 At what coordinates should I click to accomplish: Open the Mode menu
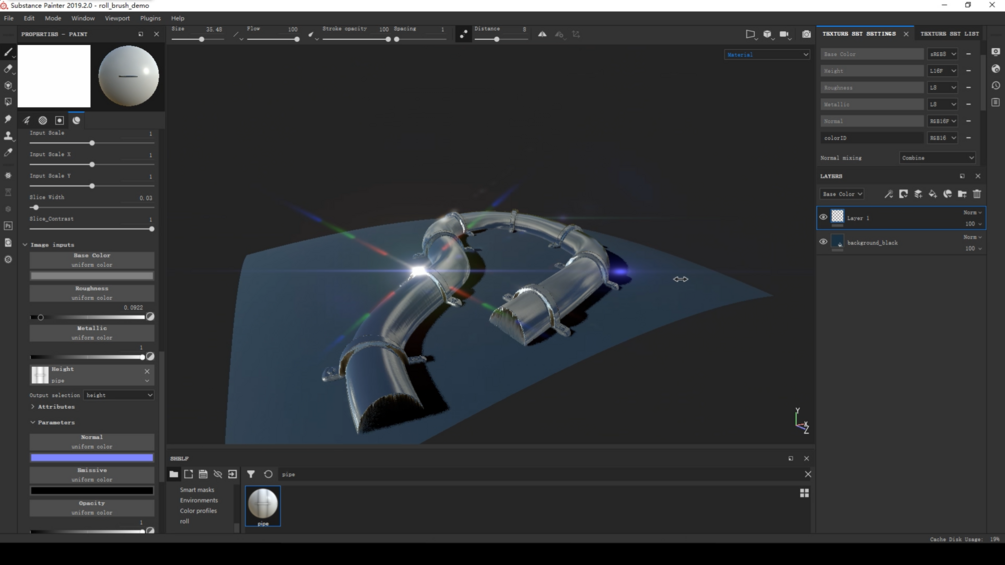pyautogui.click(x=53, y=18)
